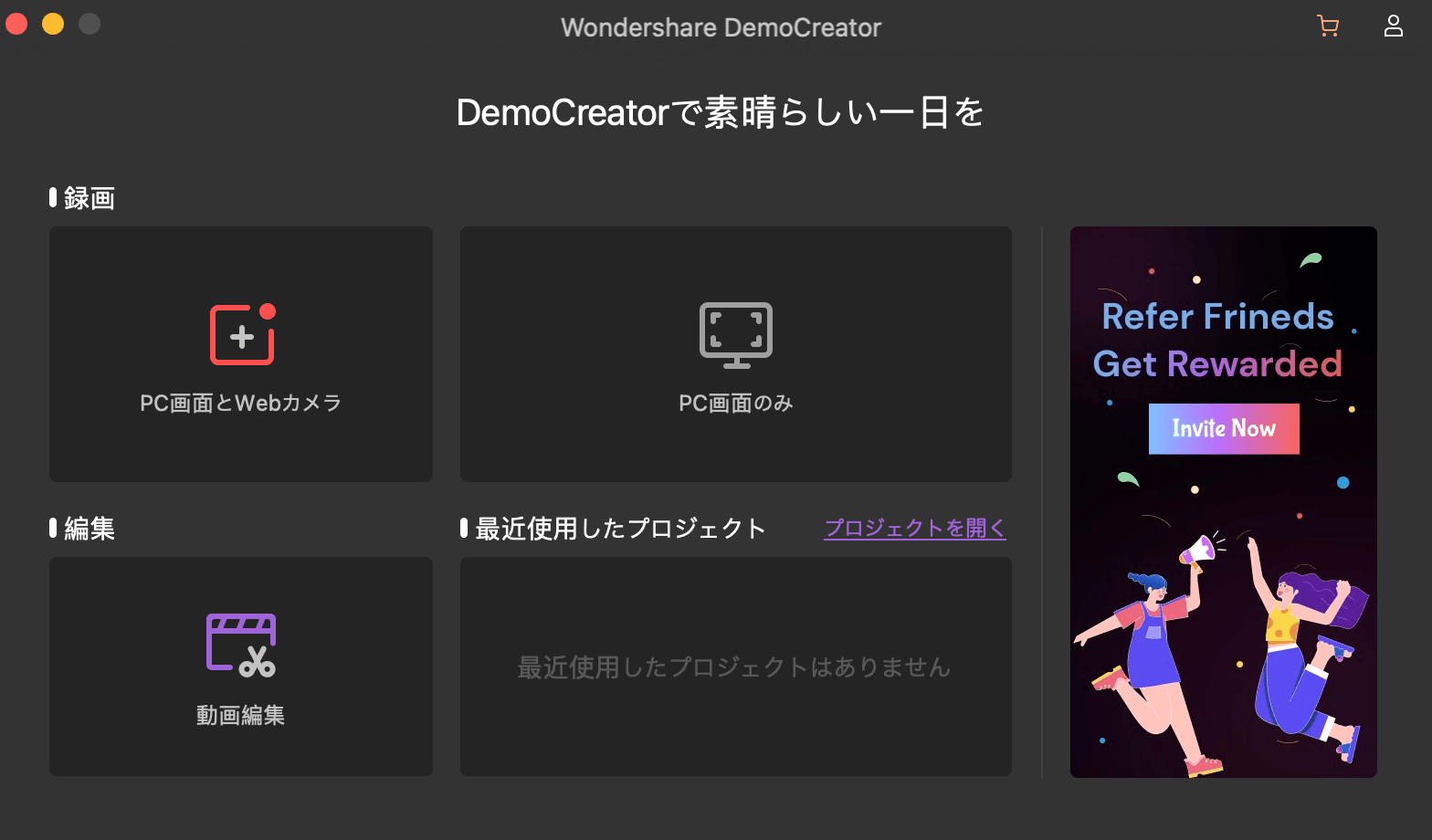Click the DemoCreatorで素晴らしい一日を headline
The width and height of the screenshot is (1432, 840).
click(x=721, y=113)
